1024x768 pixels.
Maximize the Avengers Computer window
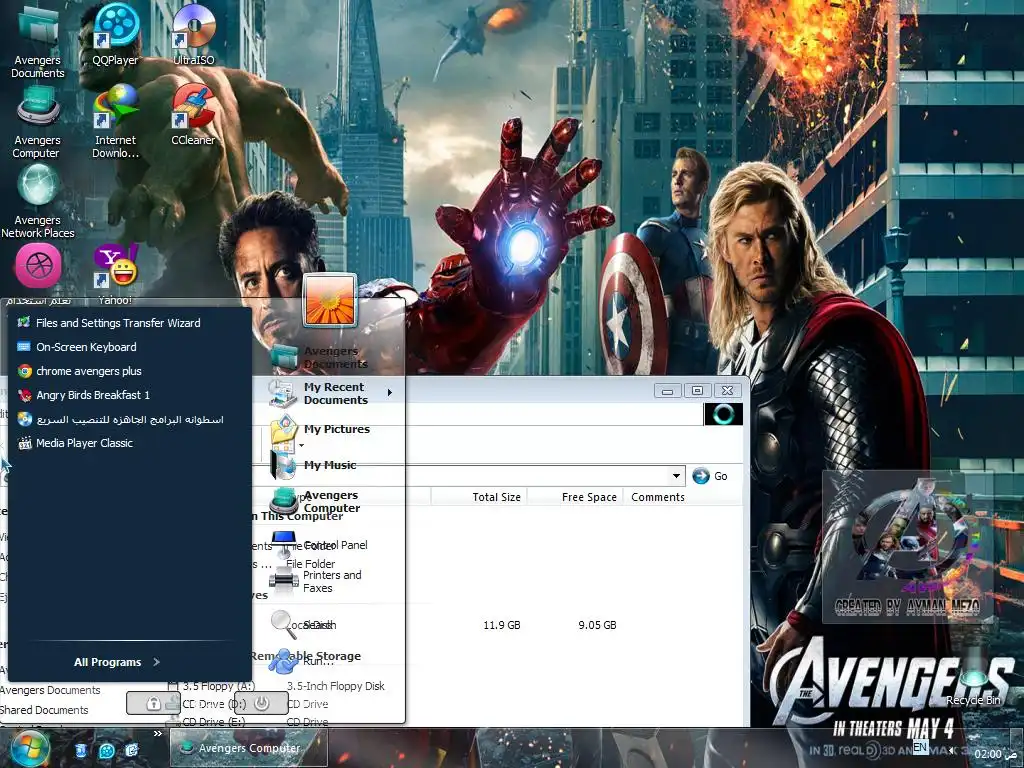(x=697, y=391)
